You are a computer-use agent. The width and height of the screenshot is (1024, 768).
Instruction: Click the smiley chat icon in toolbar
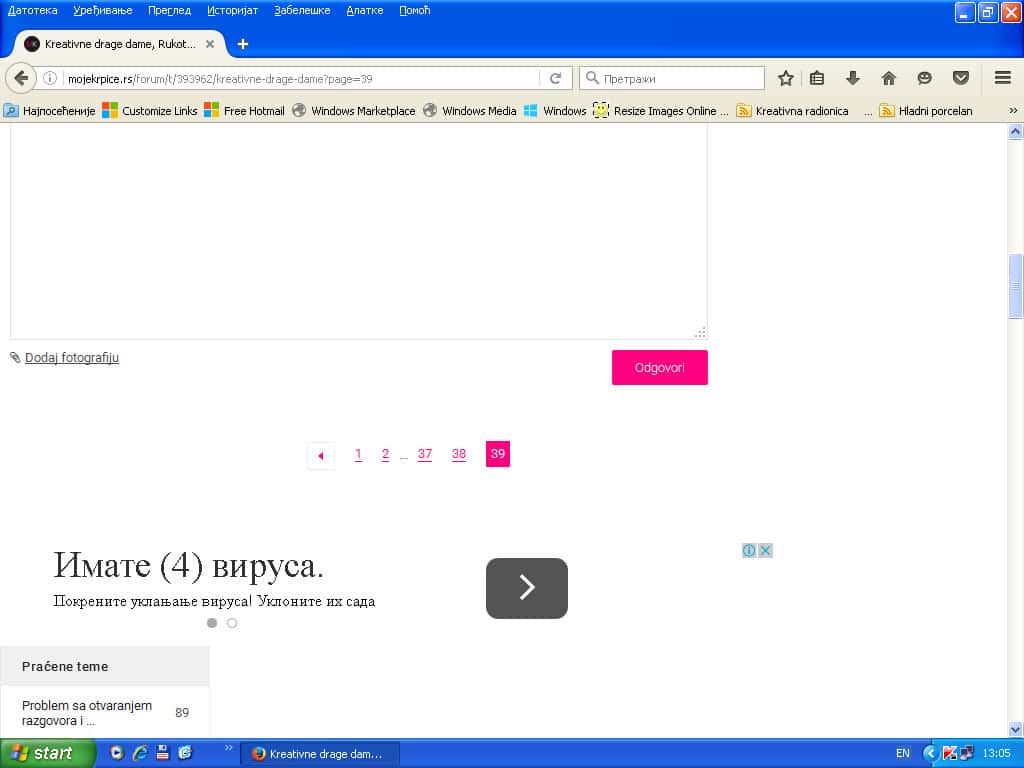(924, 78)
